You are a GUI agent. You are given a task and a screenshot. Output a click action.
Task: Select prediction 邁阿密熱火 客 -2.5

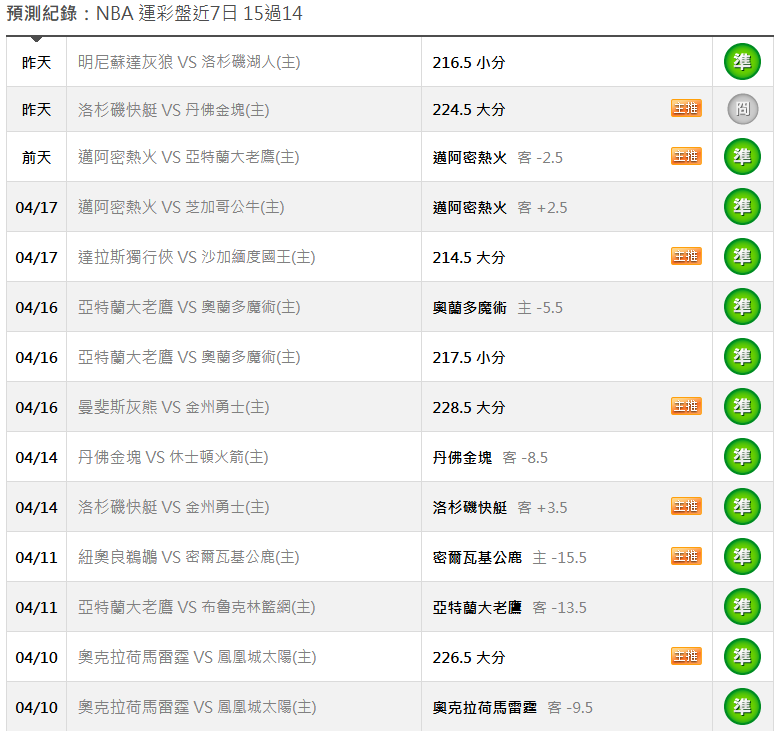click(498, 158)
